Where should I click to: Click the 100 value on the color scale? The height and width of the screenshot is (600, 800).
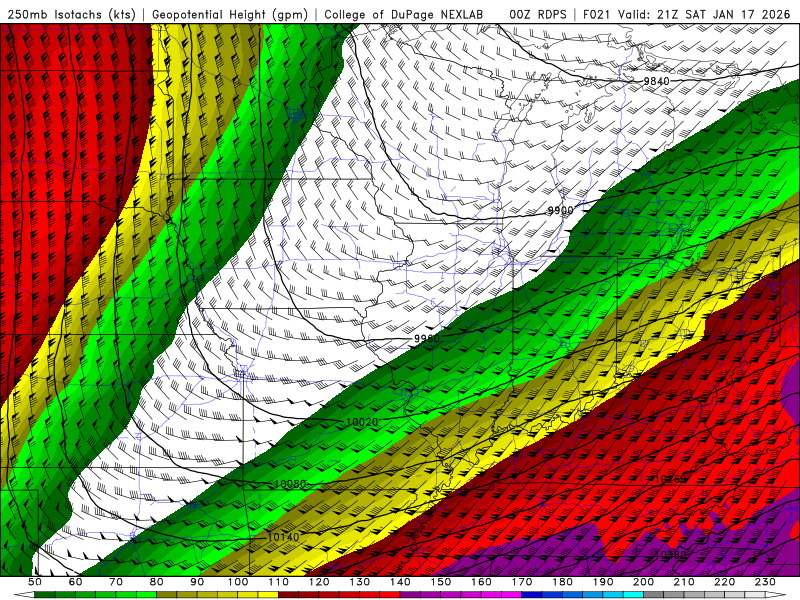pos(238,582)
